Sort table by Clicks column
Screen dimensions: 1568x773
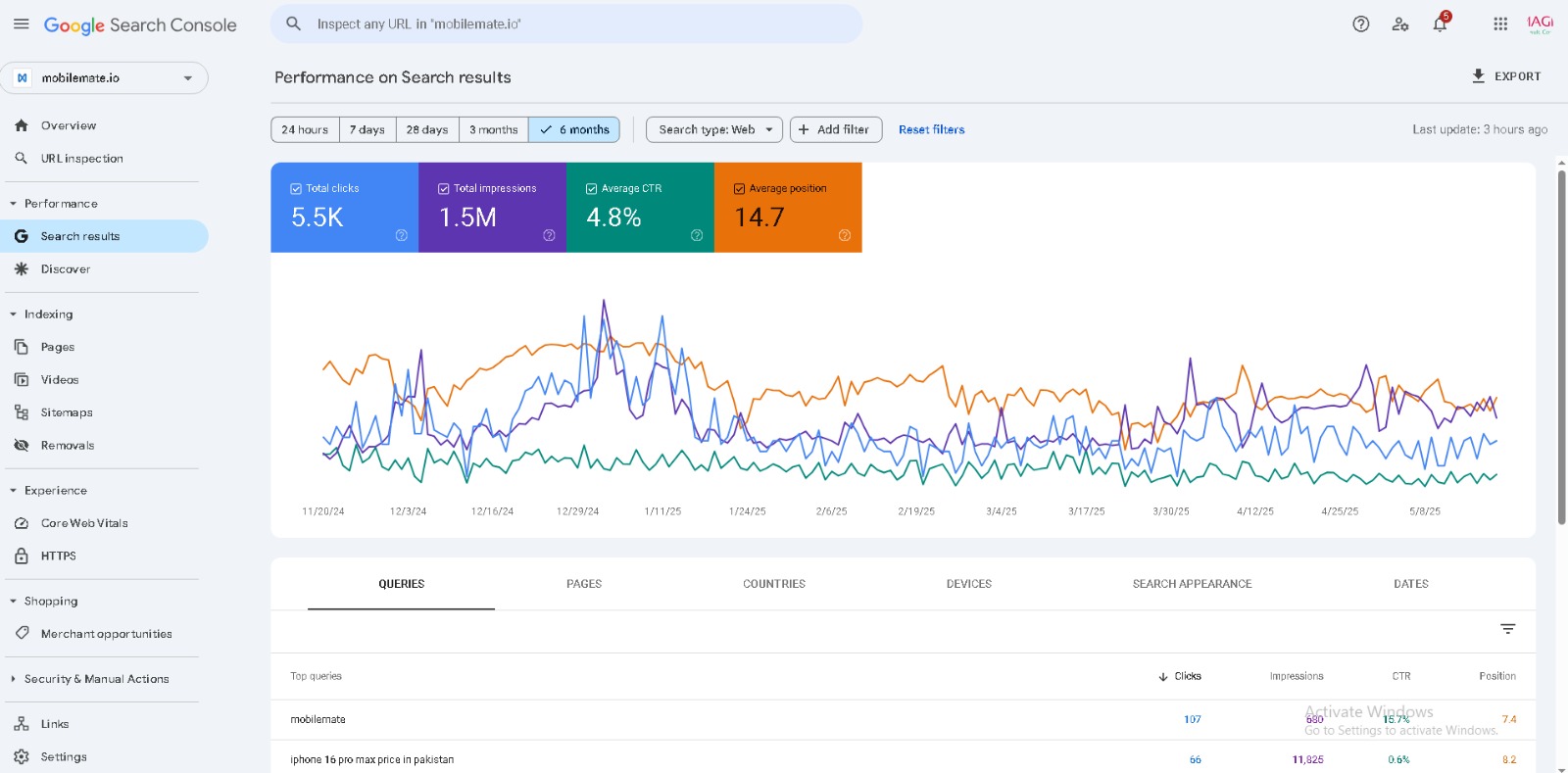tap(1180, 676)
